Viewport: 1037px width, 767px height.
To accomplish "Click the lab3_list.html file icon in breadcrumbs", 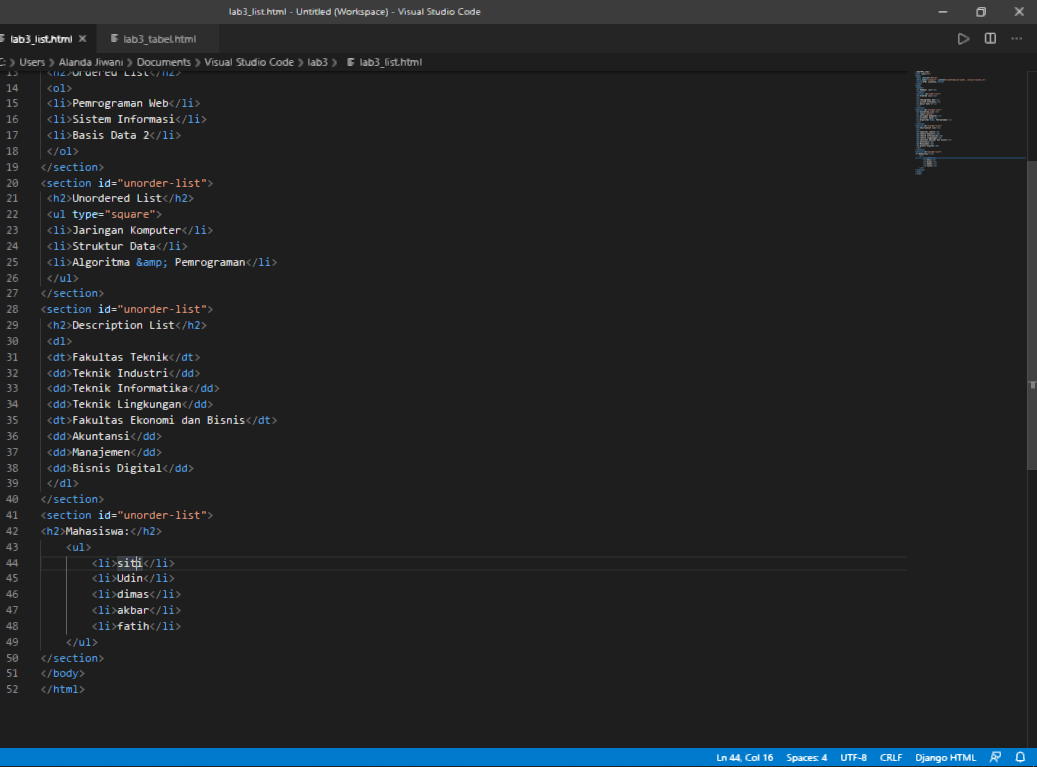I will (x=350, y=61).
